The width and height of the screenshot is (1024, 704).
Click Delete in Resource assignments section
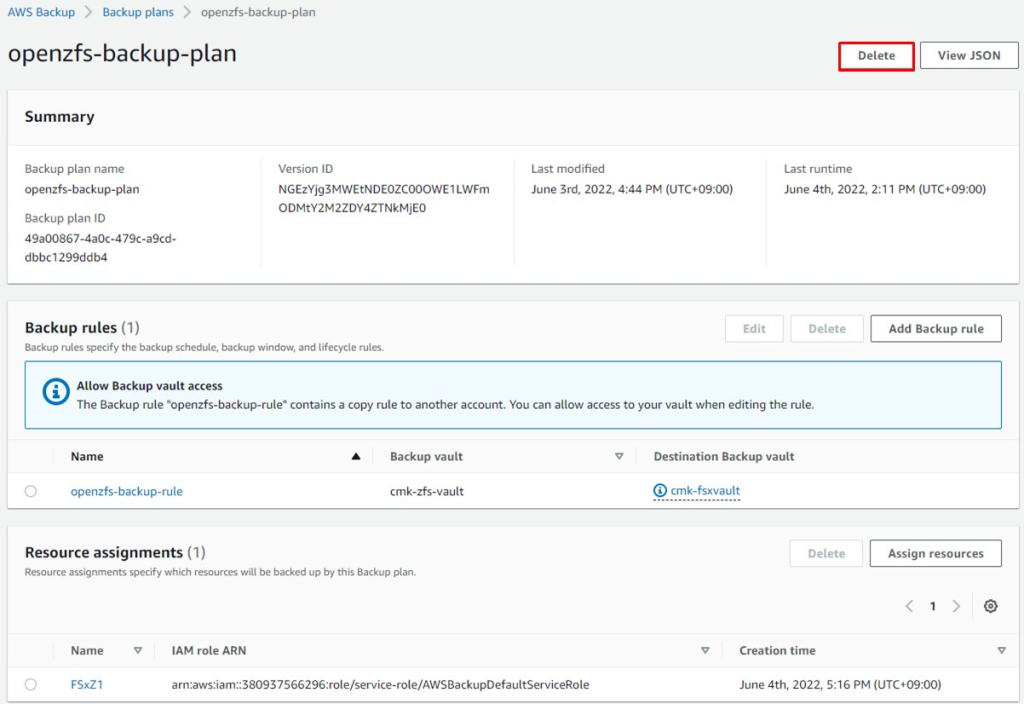point(826,553)
